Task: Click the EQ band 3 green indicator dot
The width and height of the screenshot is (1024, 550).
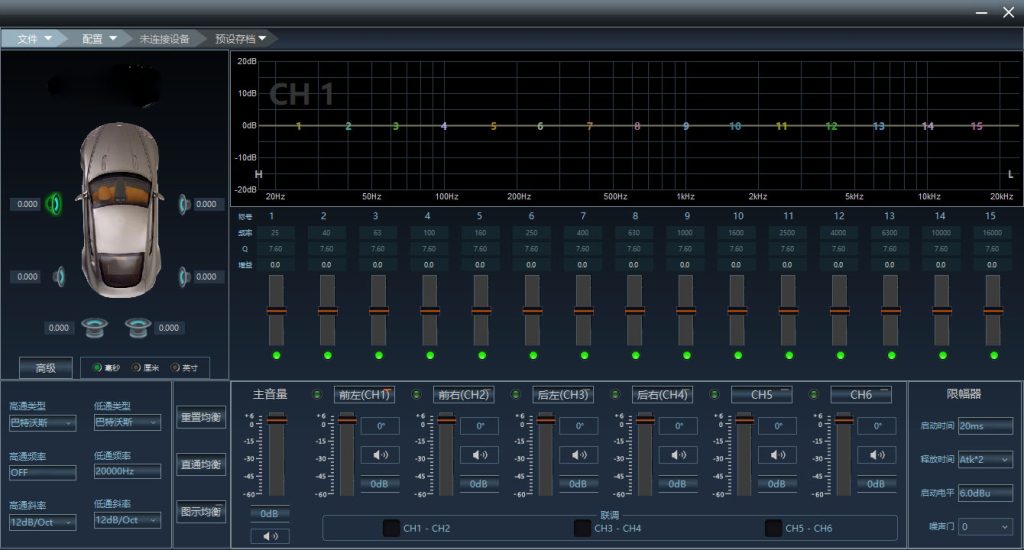Action: click(x=379, y=355)
